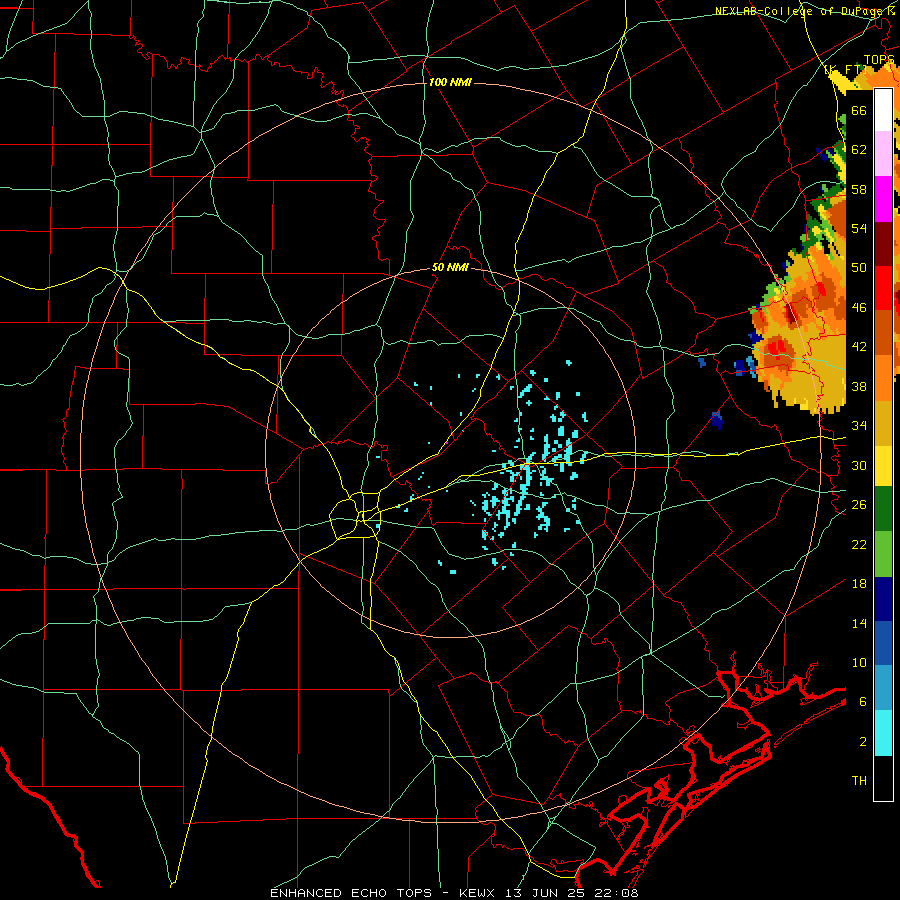The width and height of the screenshot is (900, 900).
Task: Click legend value 54
Action: [x=859, y=228]
